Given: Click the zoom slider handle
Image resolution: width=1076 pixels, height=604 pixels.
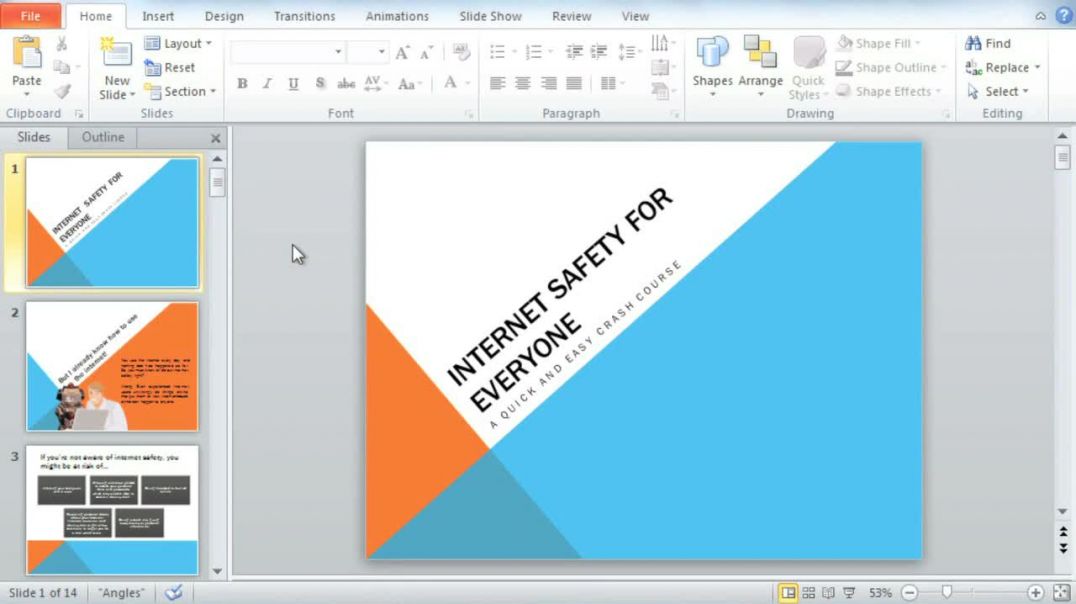Looking at the screenshot, I should click(947, 592).
